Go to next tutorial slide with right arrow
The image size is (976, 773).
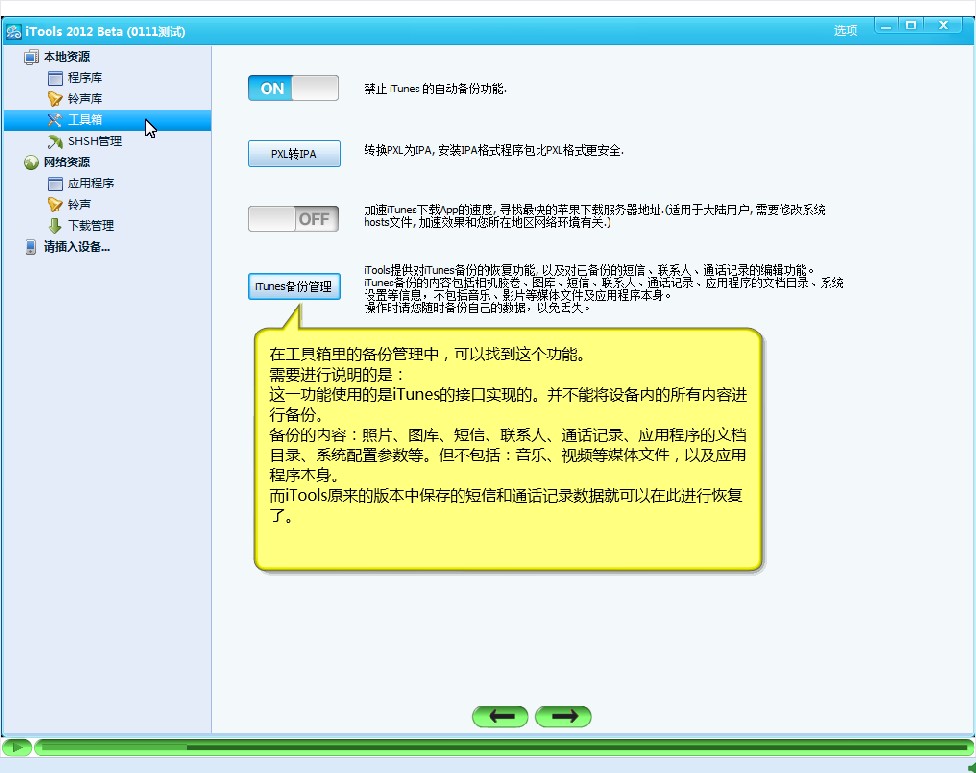[563, 716]
